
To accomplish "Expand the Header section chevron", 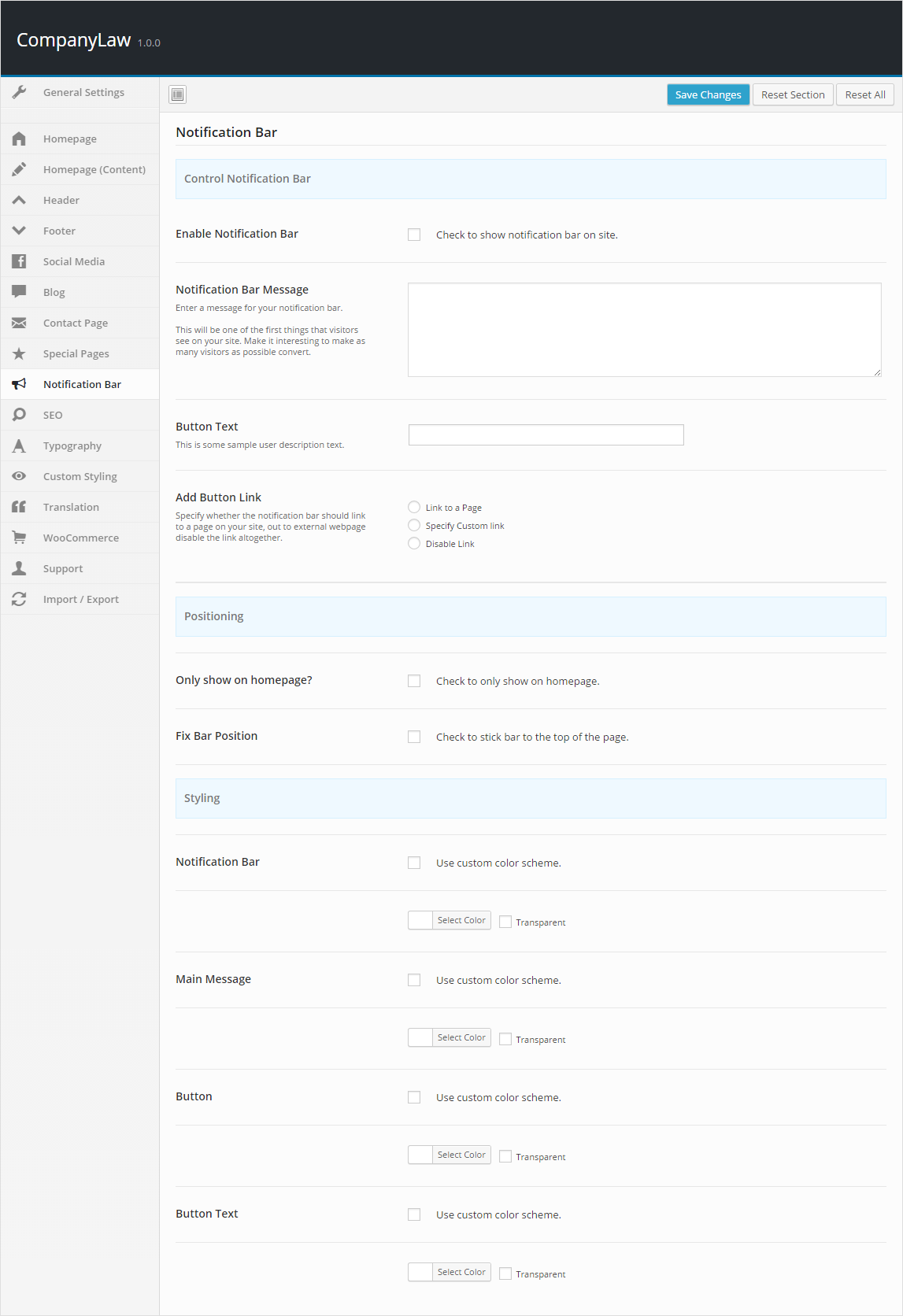I will [20, 200].
